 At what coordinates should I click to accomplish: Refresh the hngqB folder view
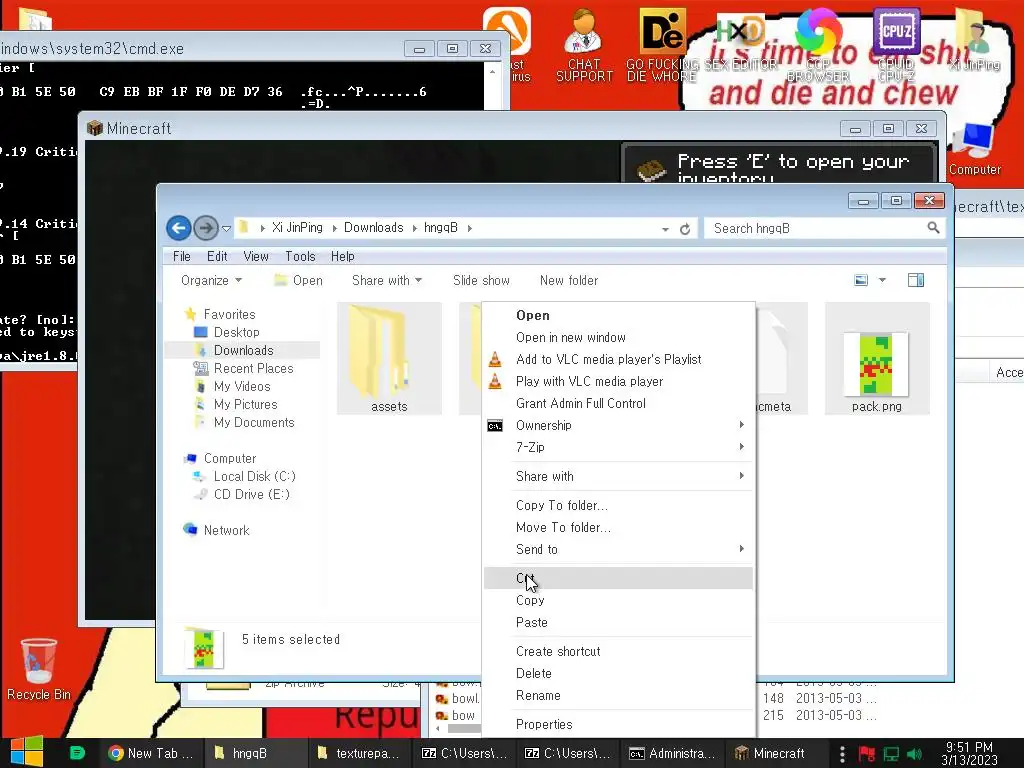[685, 229]
